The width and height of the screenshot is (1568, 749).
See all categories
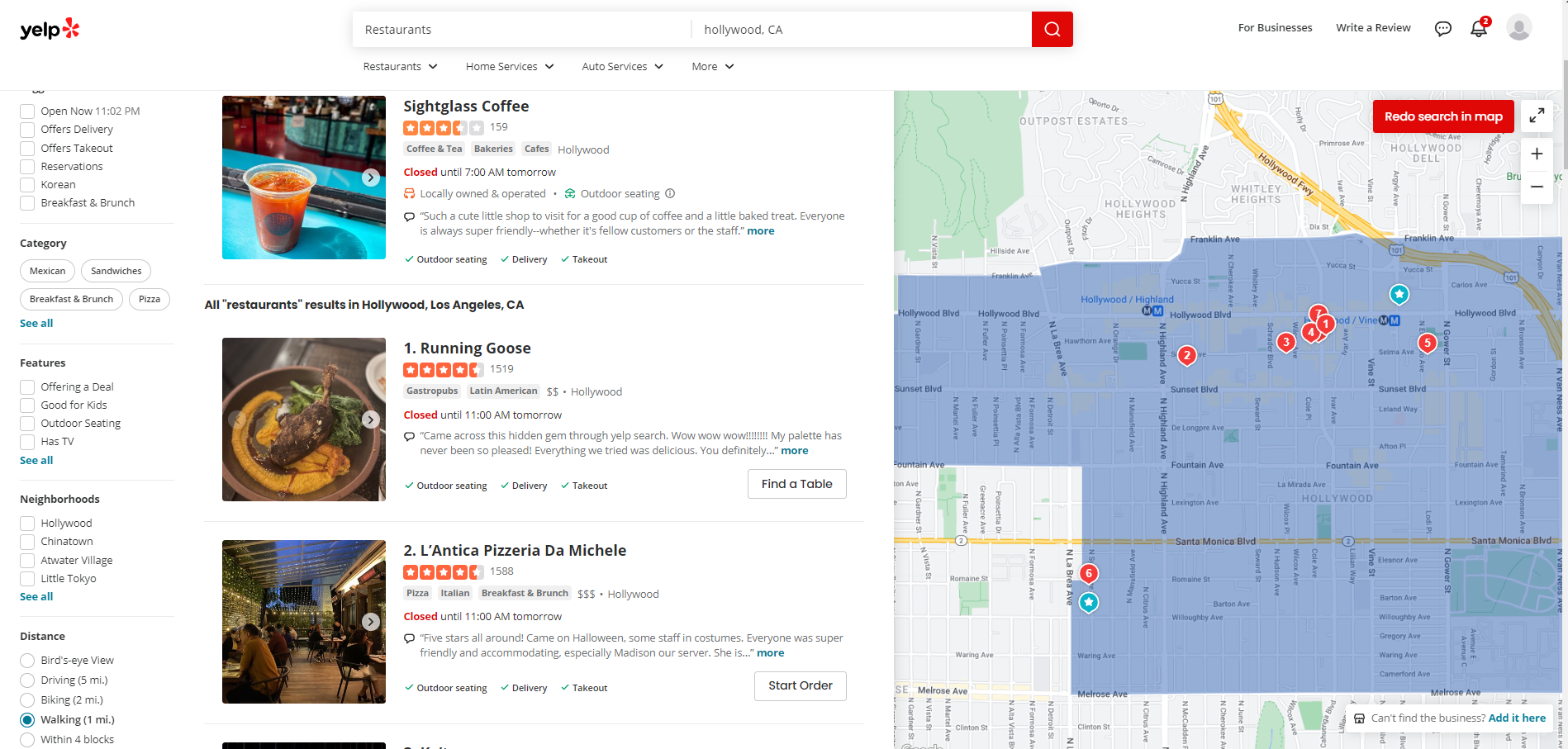(36, 323)
